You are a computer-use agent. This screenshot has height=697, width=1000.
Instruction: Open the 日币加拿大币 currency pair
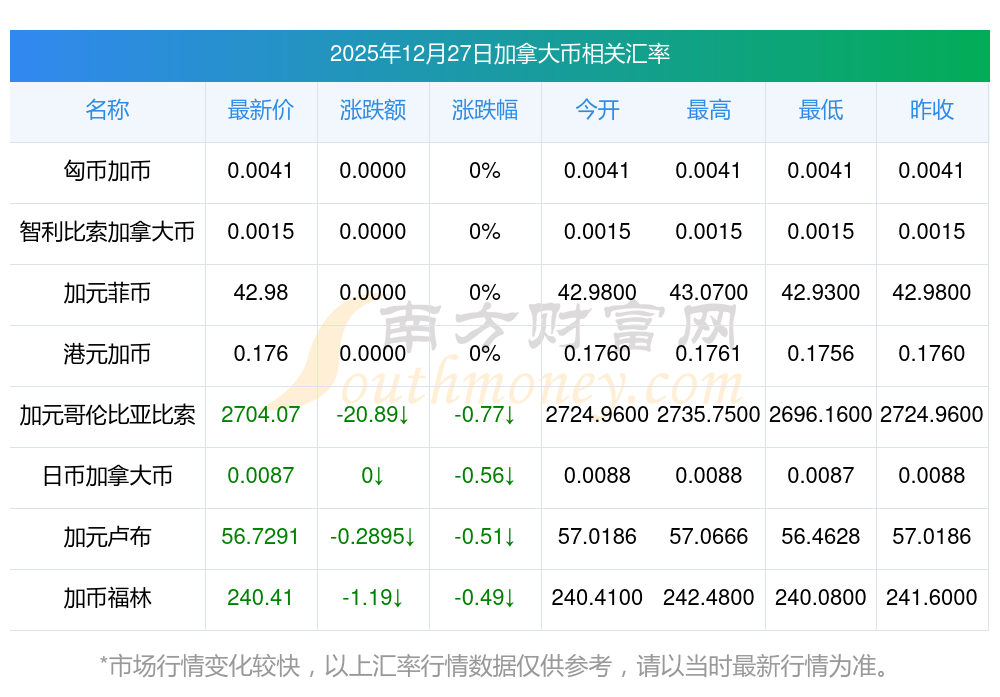click(107, 476)
